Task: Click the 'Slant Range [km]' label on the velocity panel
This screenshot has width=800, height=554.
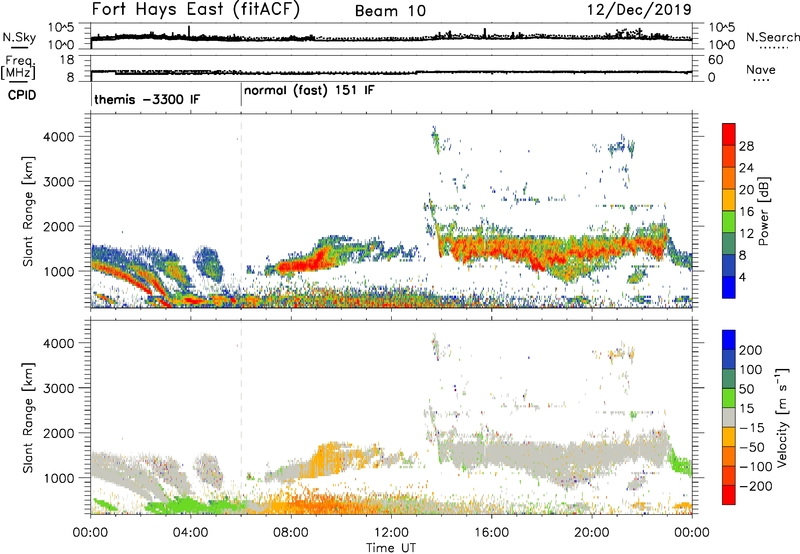Action: (28, 418)
